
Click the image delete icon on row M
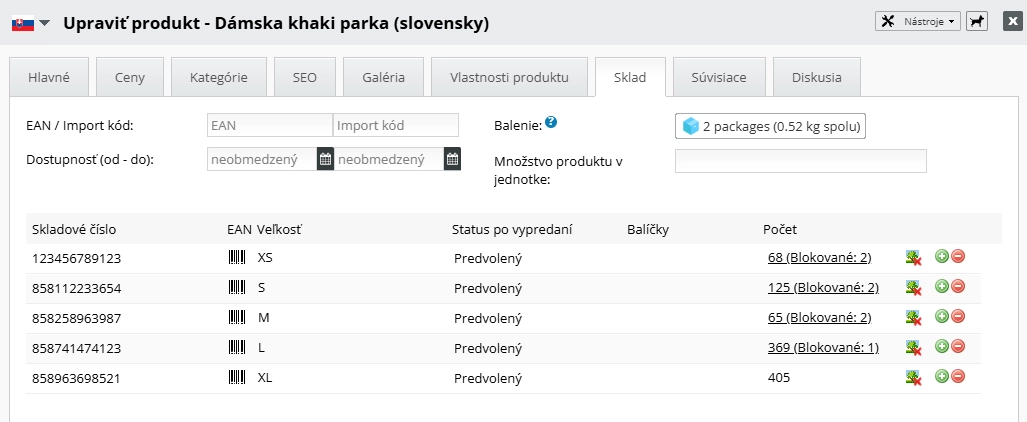point(913,318)
